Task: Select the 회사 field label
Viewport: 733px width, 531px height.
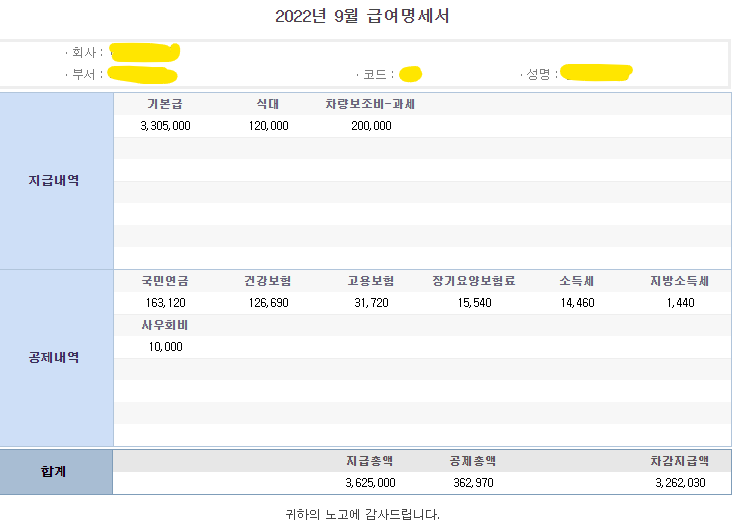Action: pos(86,52)
